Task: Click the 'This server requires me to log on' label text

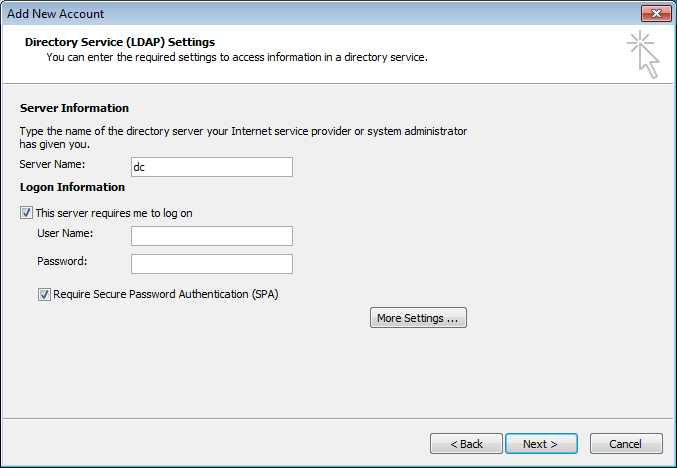Action: coord(114,213)
